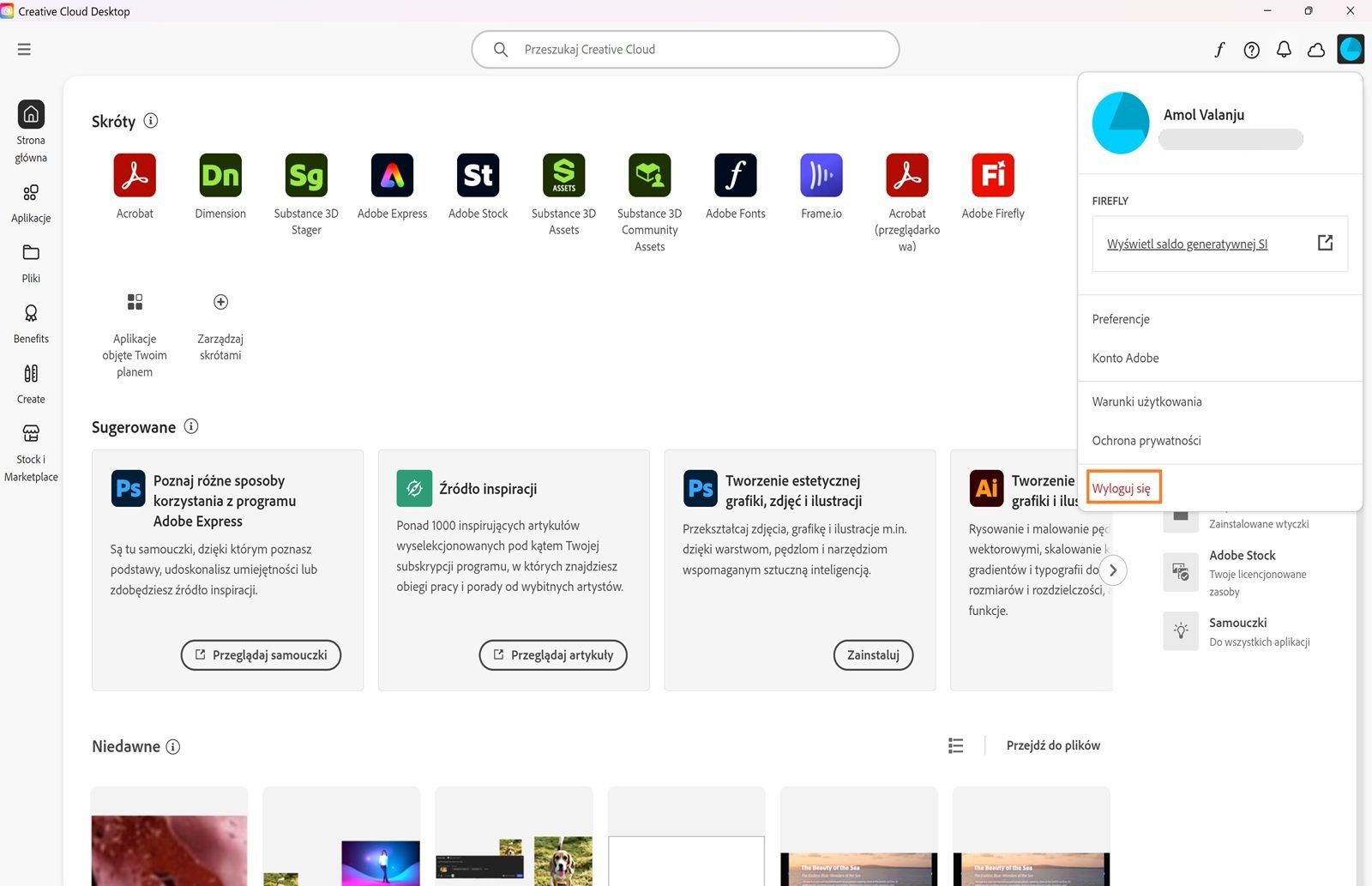
Task: Launch the first Acrobat shortcut
Action: (135, 175)
